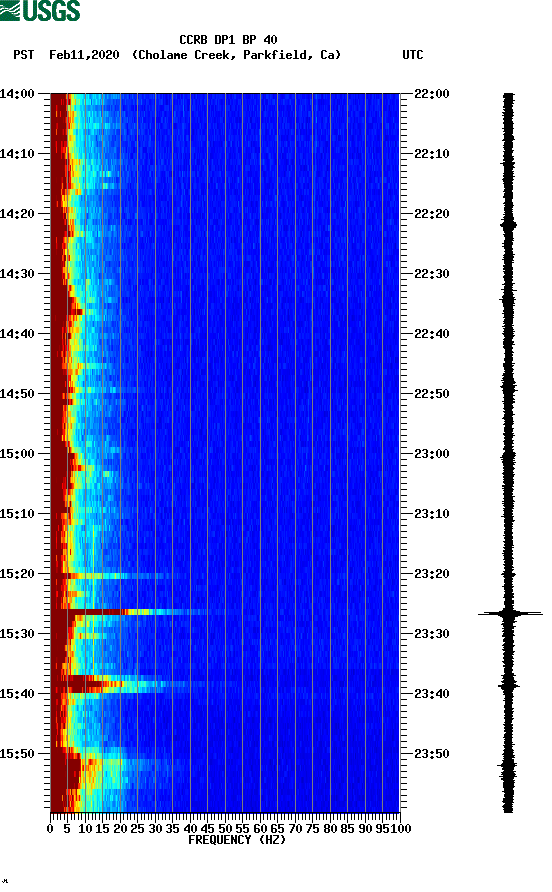The height and width of the screenshot is (892, 552).
Task: Click the 'FREQUENCY (HZ)' axis title
Action: pyautogui.click(x=237, y=840)
